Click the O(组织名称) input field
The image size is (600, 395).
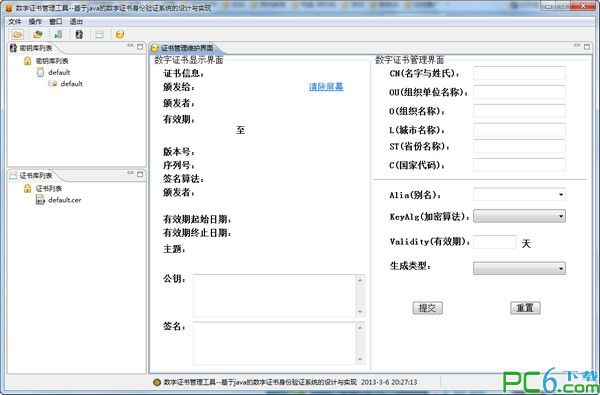[519, 111]
